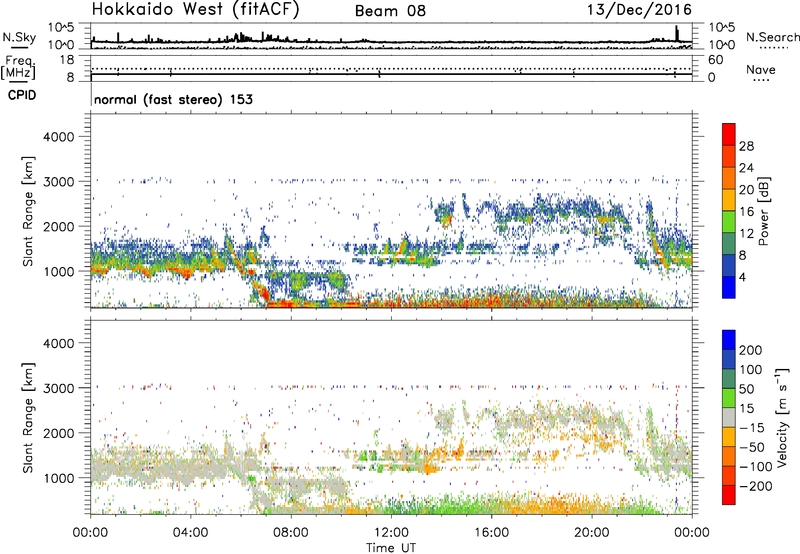The width and height of the screenshot is (800, 554).
Task: Select the "Beam 08" header label
Action: (x=390, y=11)
